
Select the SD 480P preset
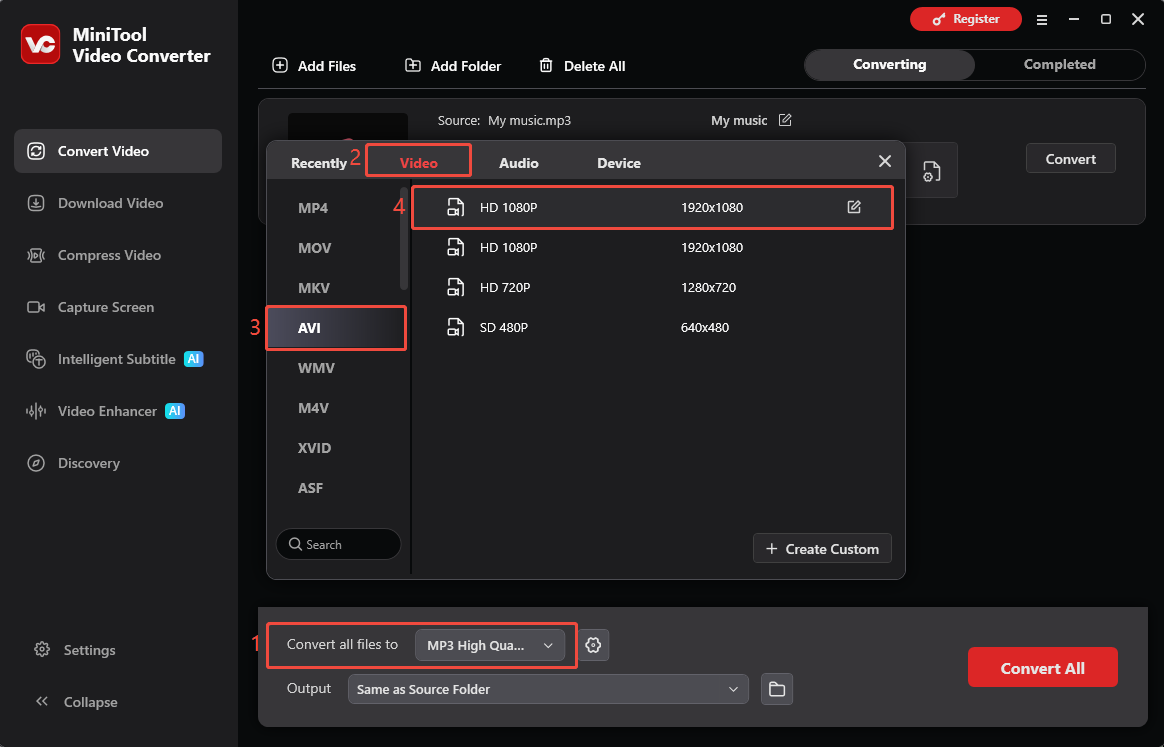(x=652, y=327)
